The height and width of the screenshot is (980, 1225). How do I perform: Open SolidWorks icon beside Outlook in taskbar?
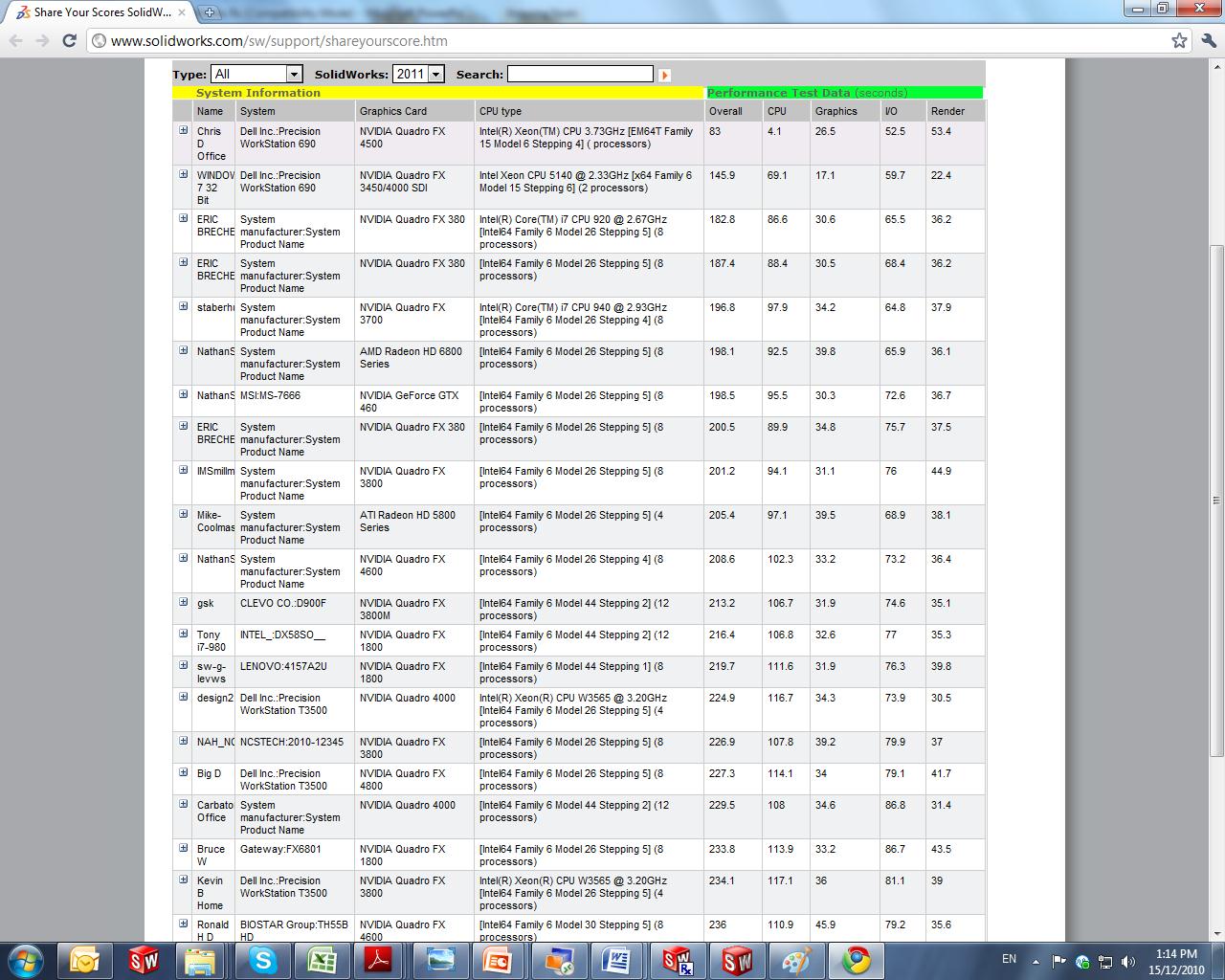click(x=144, y=960)
